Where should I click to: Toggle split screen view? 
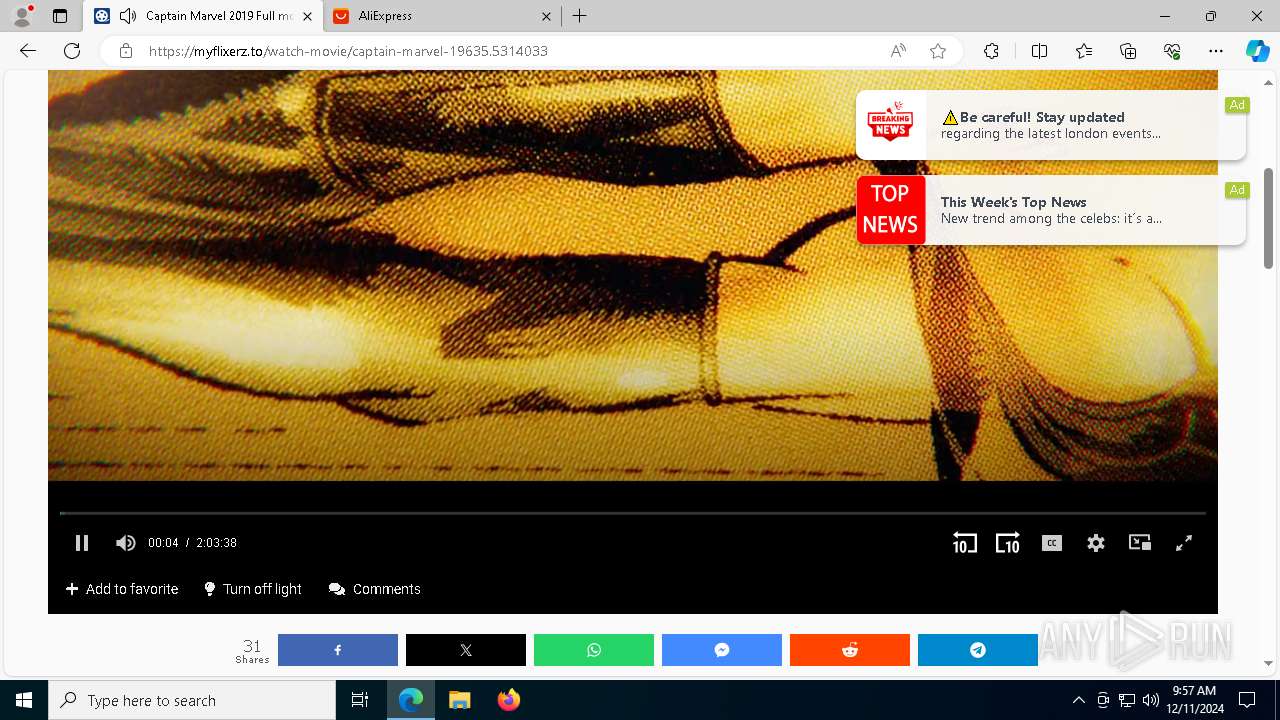pyautogui.click(x=1039, y=51)
